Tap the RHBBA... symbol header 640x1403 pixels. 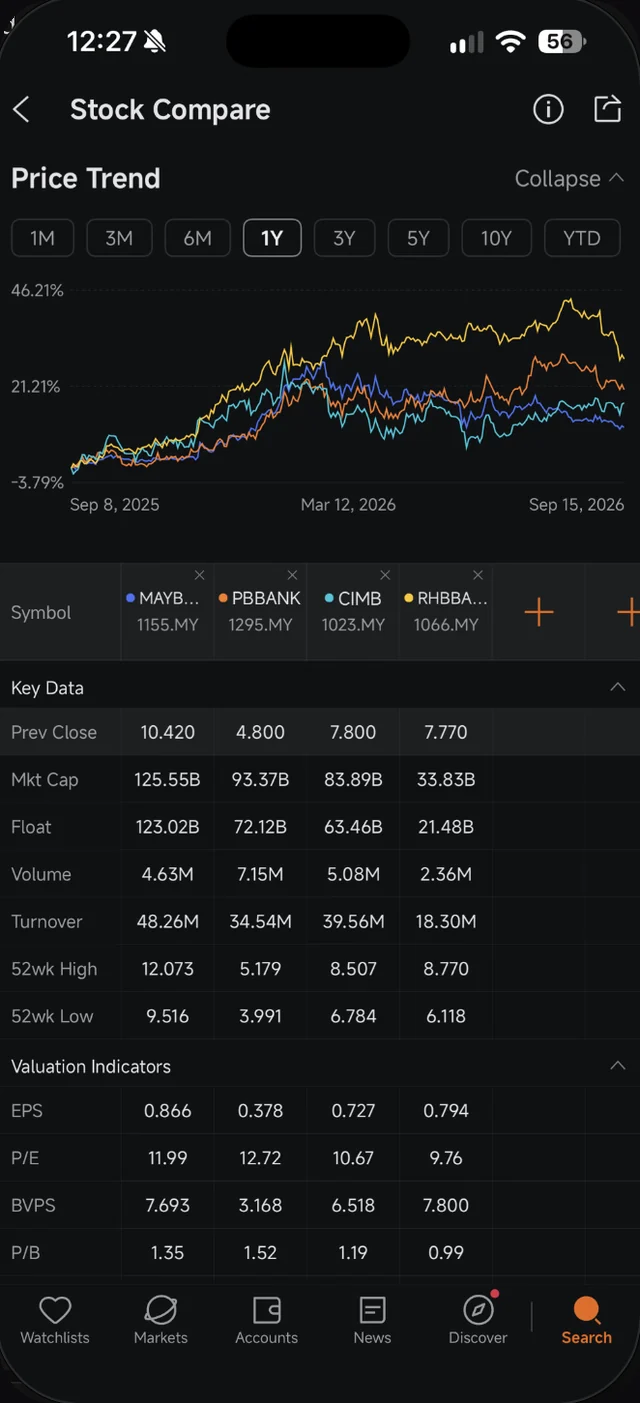point(446,612)
